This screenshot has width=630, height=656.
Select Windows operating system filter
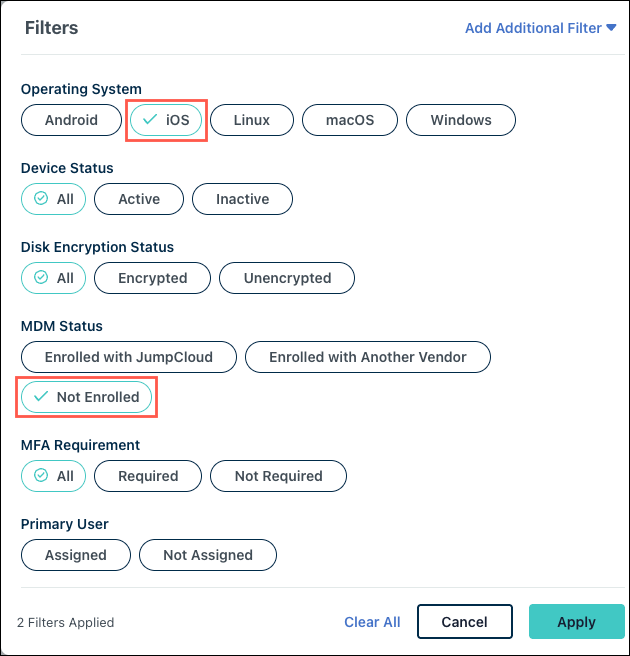[x=461, y=120]
